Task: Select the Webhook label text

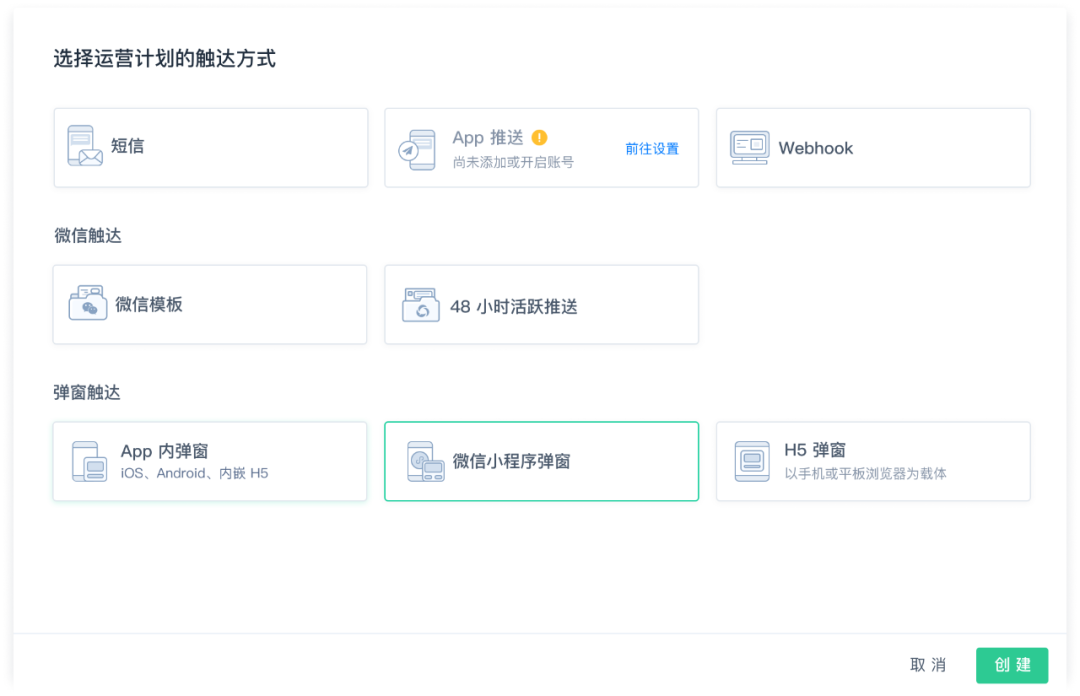Action: pyautogui.click(x=816, y=148)
